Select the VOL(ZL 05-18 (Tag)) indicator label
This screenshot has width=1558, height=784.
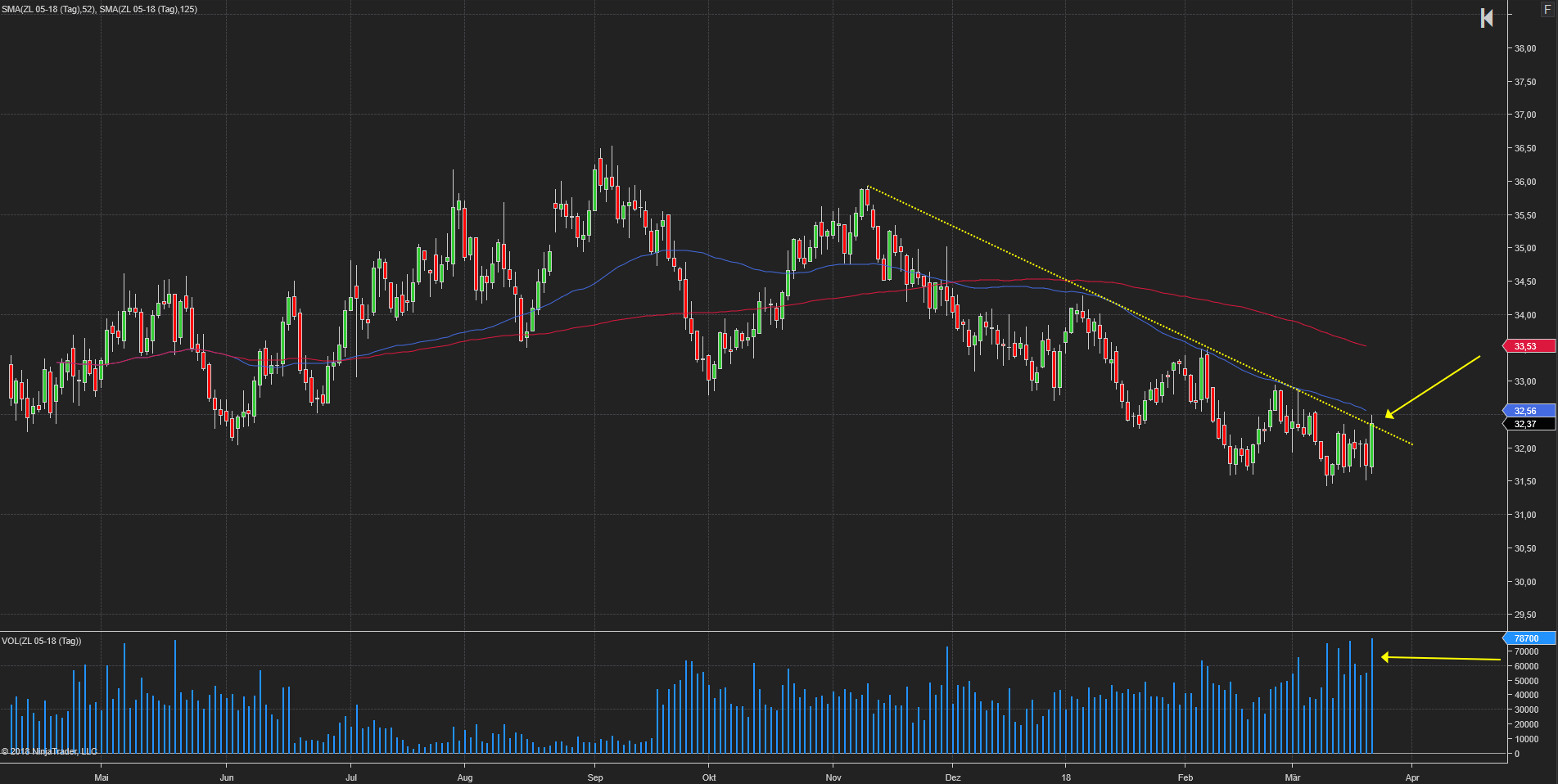click(x=39, y=641)
